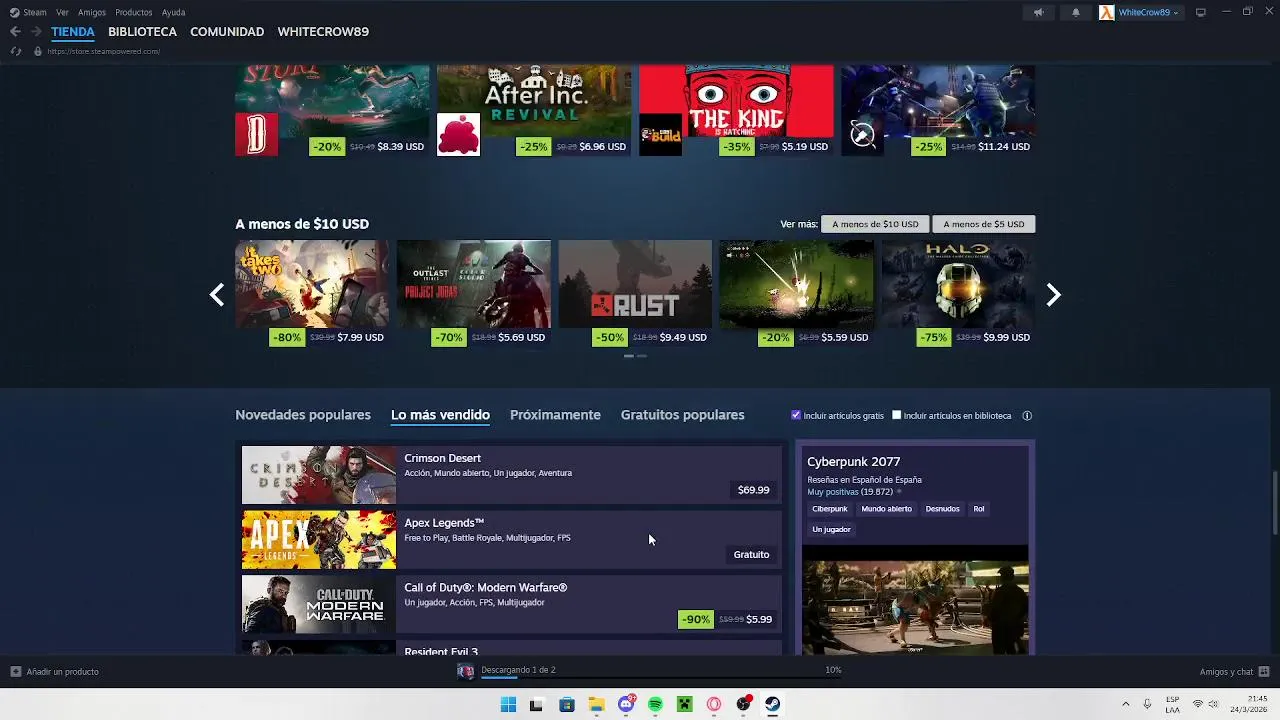Open the Apex Legends list entry

click(511, 540)
